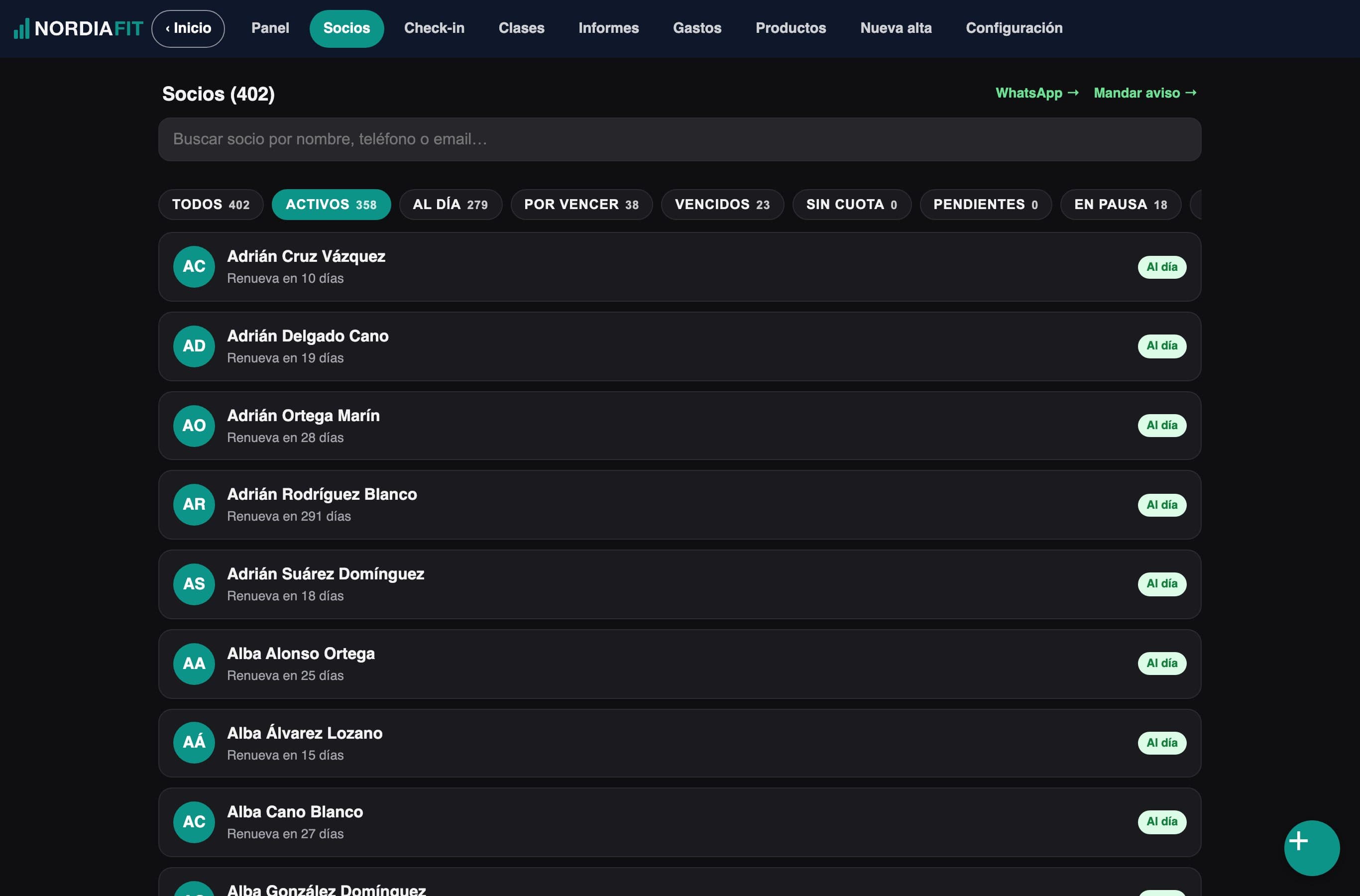Open the AS avatar of Adrián Suárez Domínguez
1360x896 pixels.
click(x=194, y=584)
